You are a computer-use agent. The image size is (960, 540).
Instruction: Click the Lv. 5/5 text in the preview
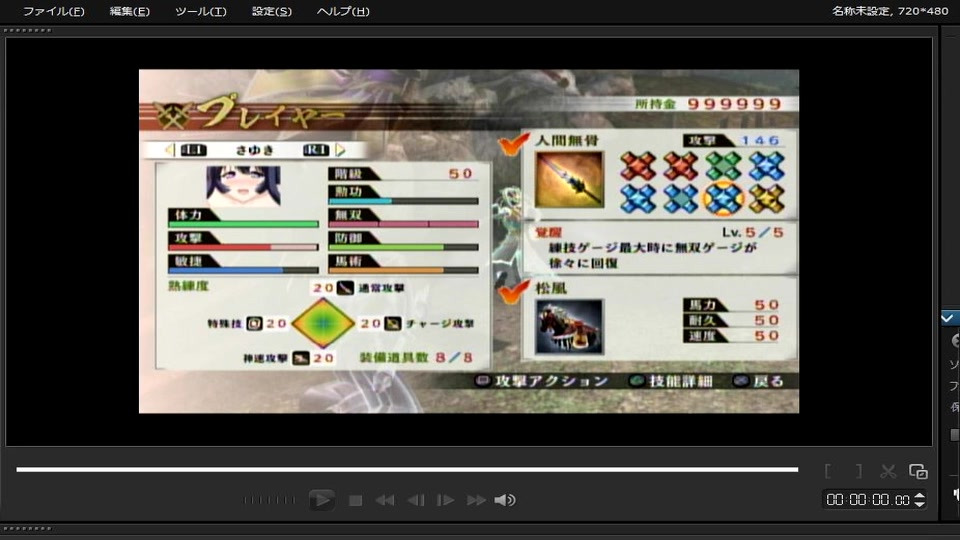(752, 232)
